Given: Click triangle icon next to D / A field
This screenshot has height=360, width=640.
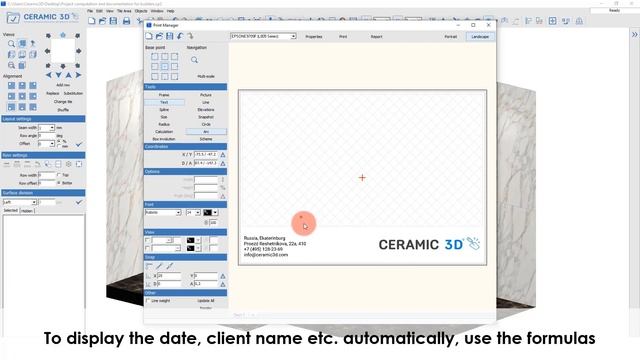Looking at the screenshot, I should [223, 163].
